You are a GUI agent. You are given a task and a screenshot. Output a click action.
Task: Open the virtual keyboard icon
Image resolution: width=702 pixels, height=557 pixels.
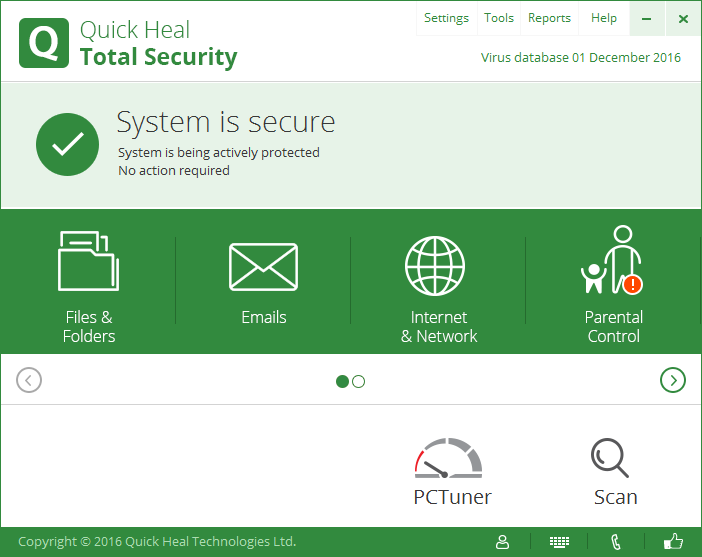560,542
